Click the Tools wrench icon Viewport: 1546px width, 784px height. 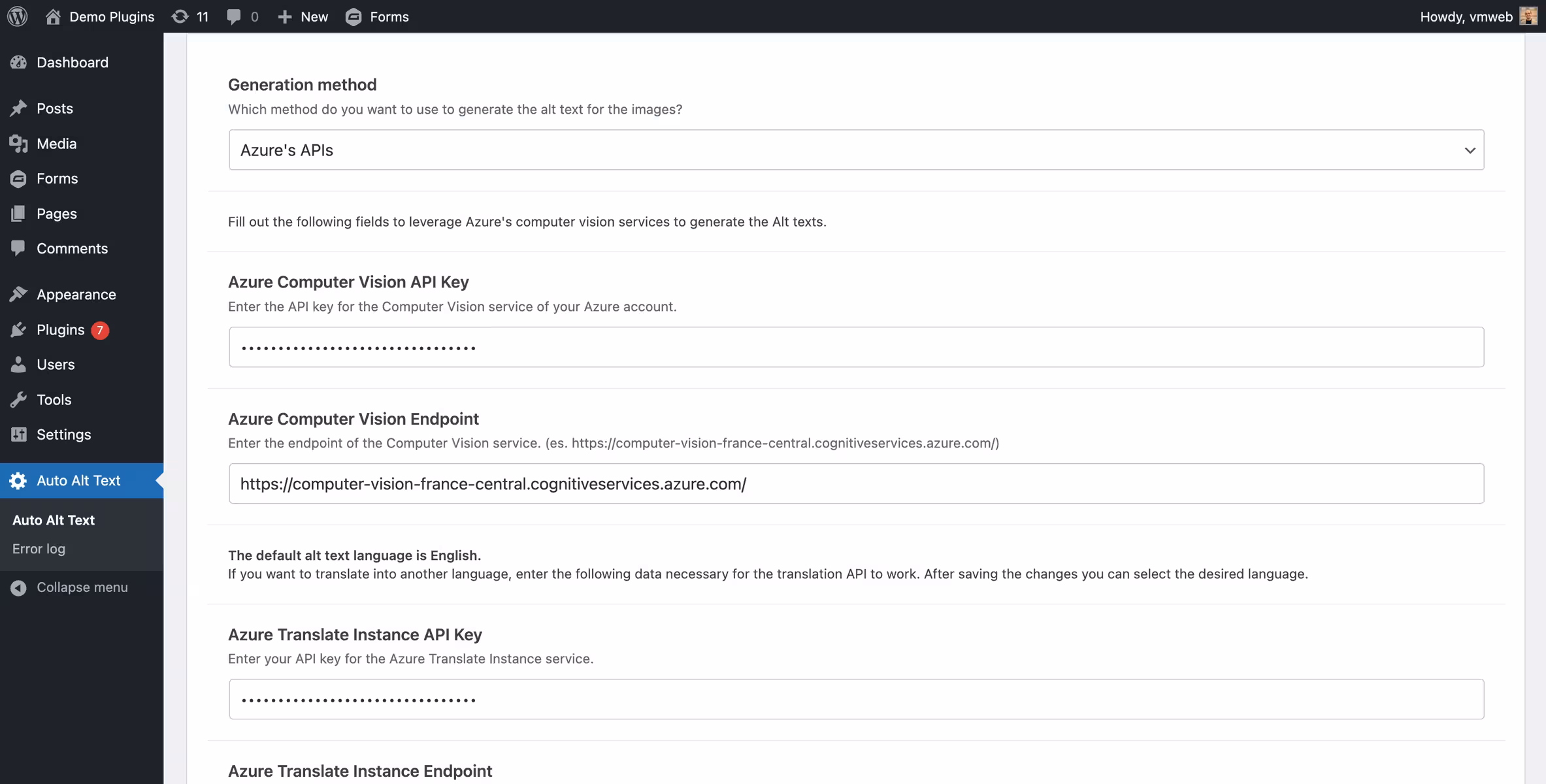pyautogui.click(x=18, y=400)
